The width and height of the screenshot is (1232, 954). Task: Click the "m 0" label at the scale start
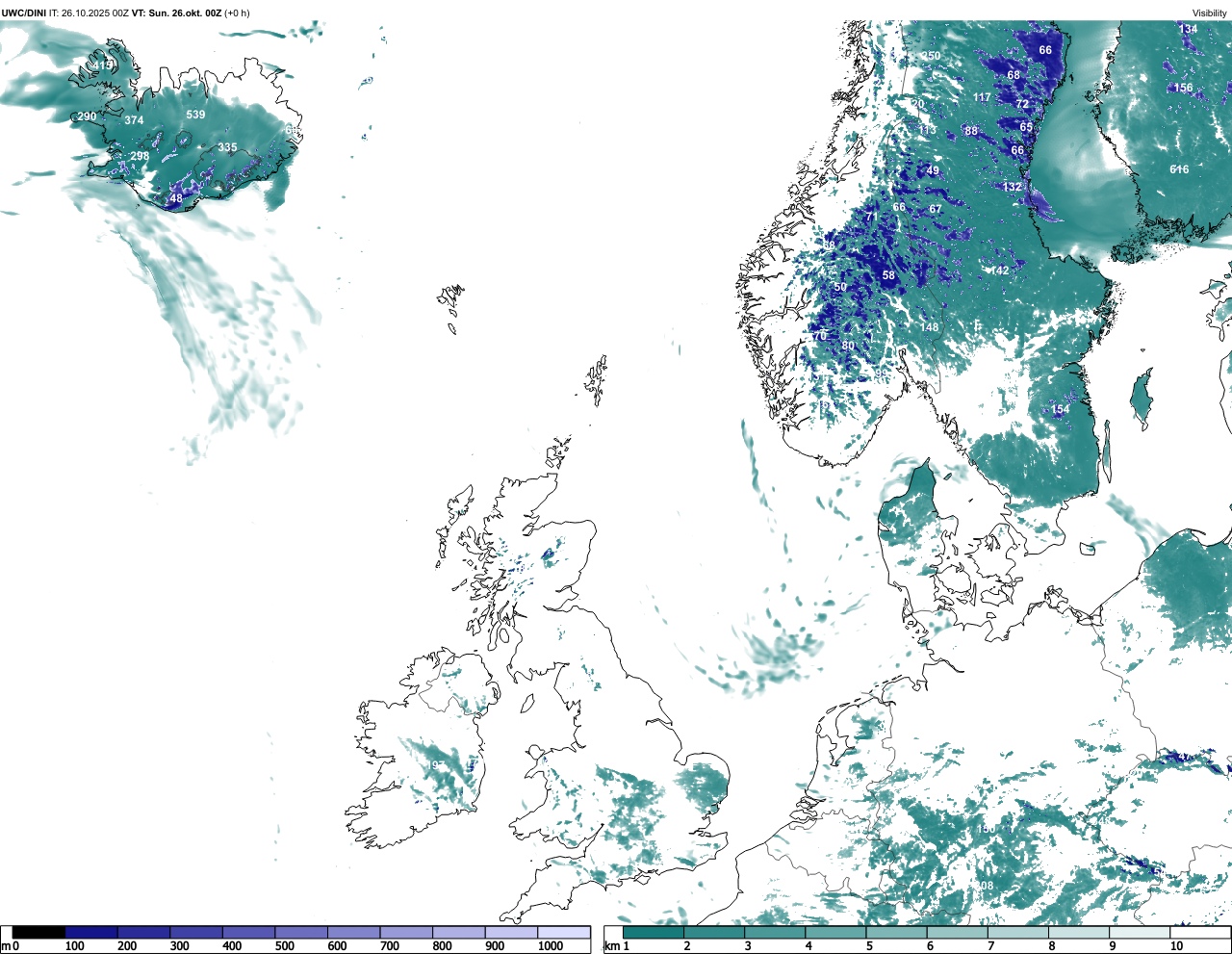[10, 946]
